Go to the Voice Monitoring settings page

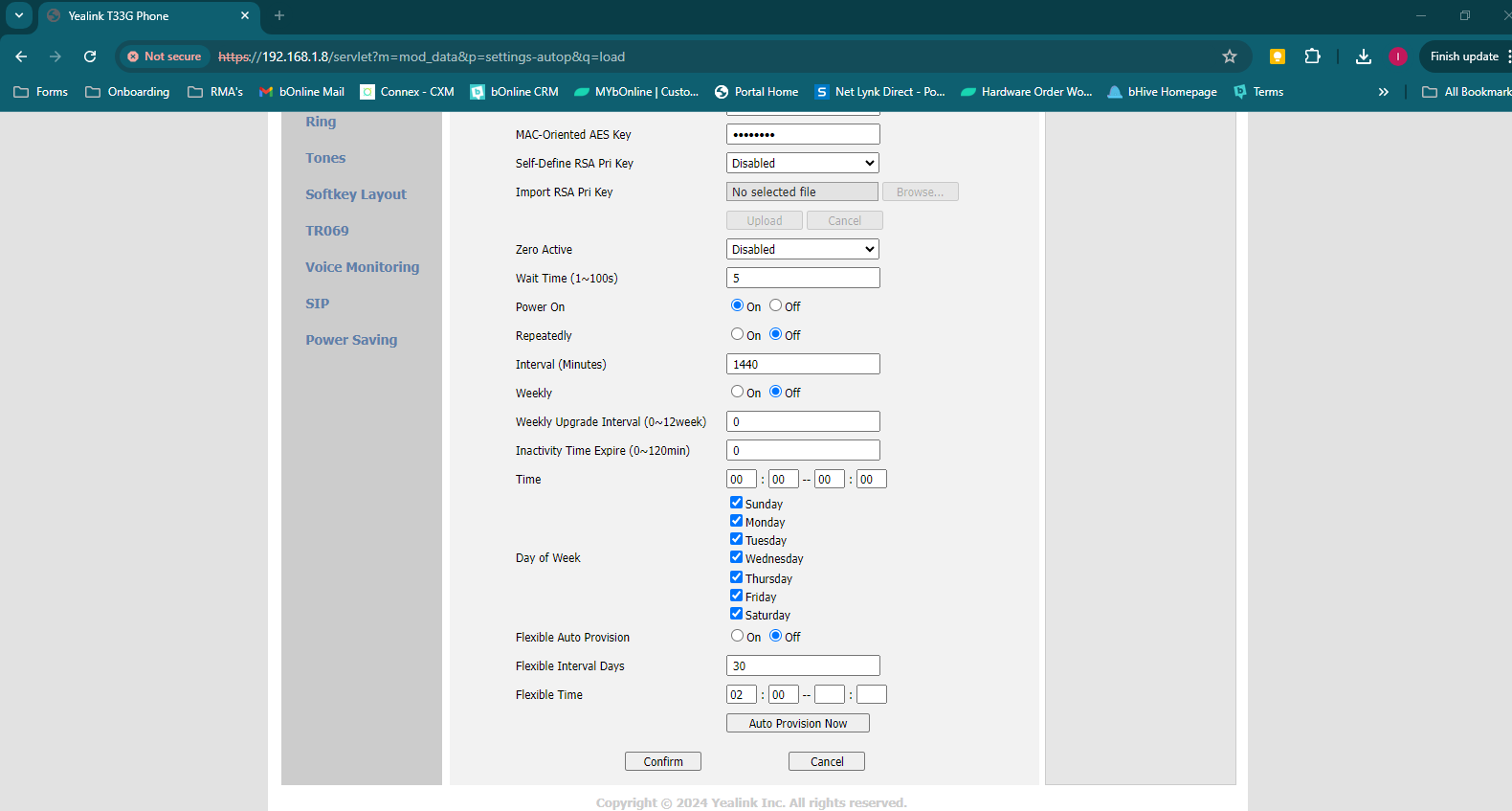pyautogui.click(x=362, y=267)
